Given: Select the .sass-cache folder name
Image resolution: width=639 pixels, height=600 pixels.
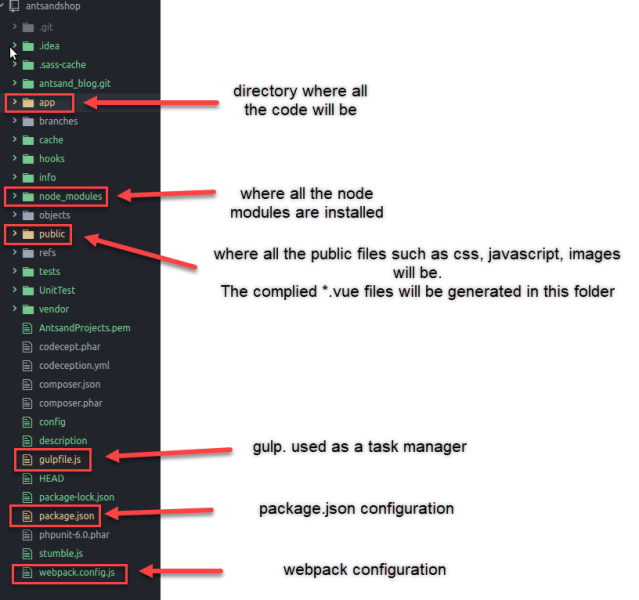Looking at the screenshot, I should tap(62, 65).
